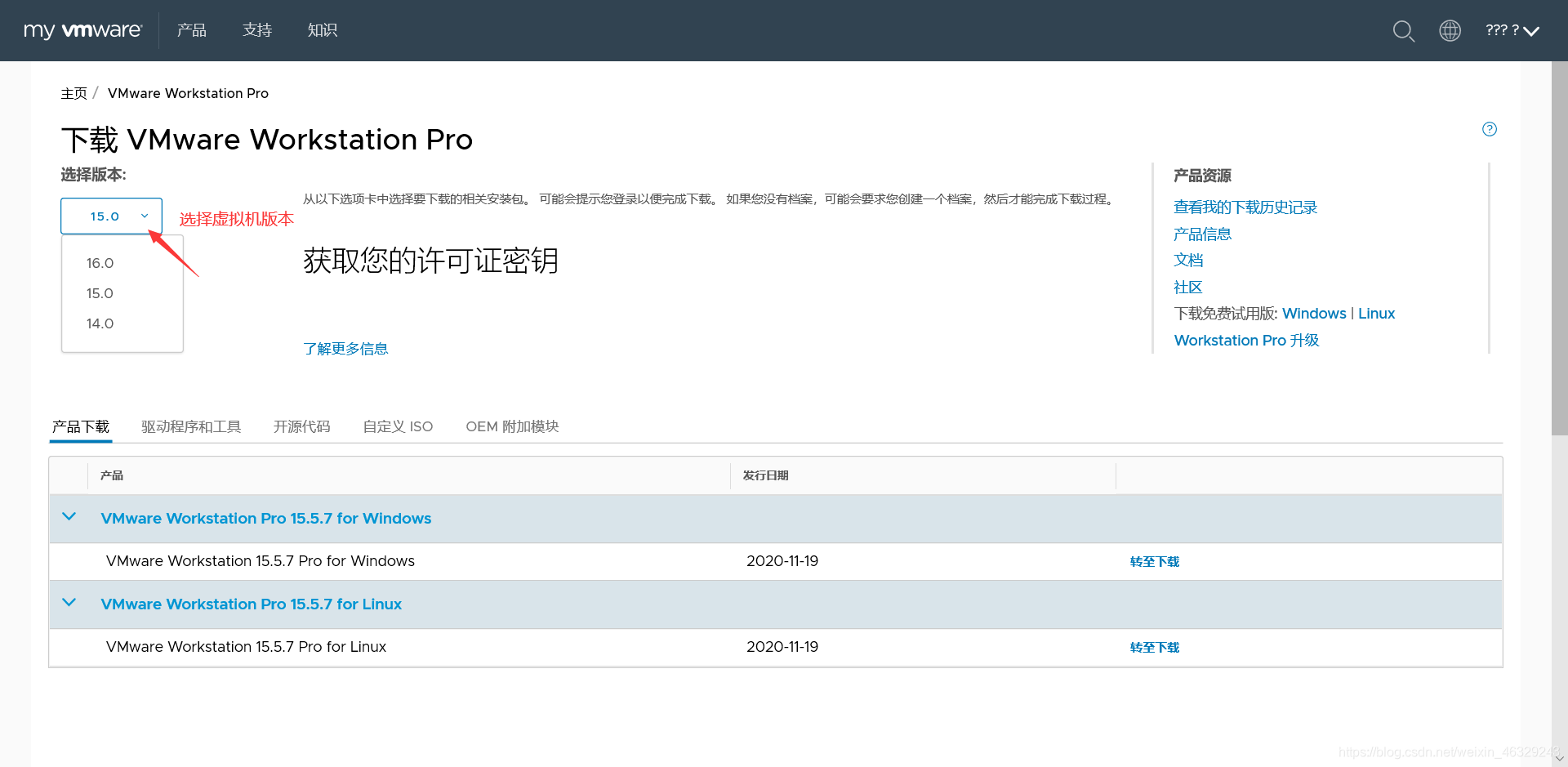Select version 16.0 from list
This screenshot has width=1568, height=767.
click(x=100, y=263)
